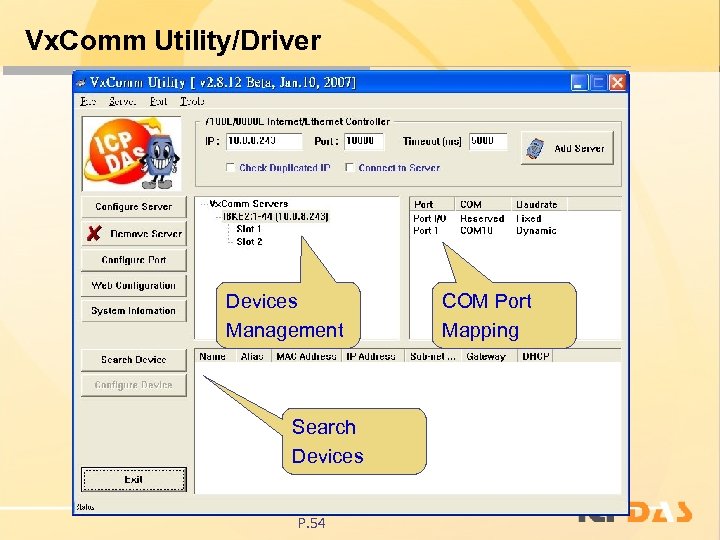Click the VxComm Utility title bar icon
The width and height of the screenshot is (720, 540).
tap(81, 83)
